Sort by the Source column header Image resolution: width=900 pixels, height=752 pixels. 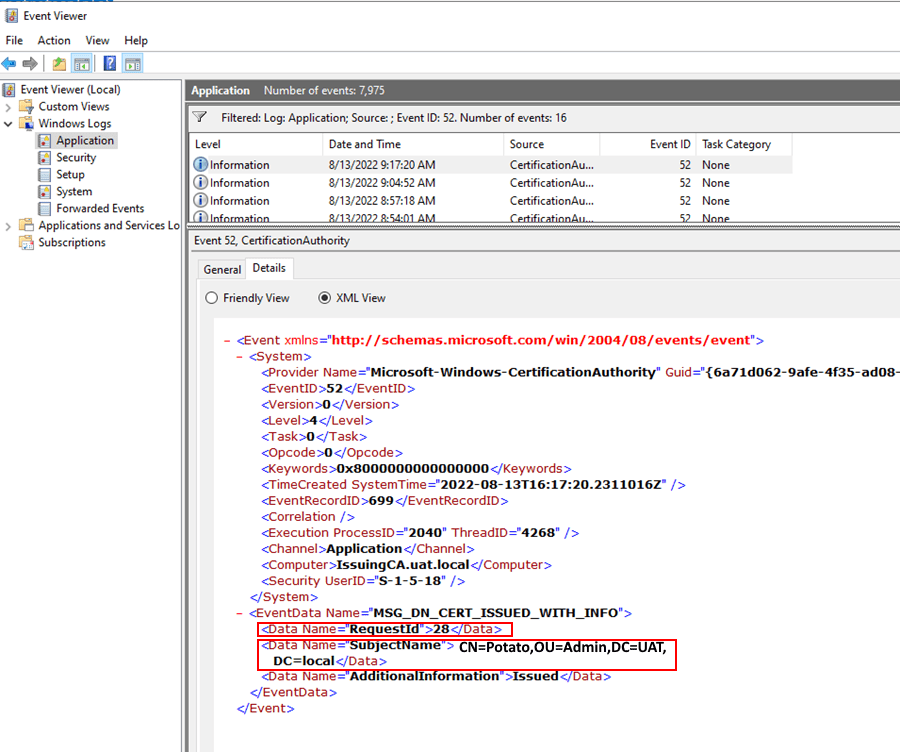[x=552, y=144]
